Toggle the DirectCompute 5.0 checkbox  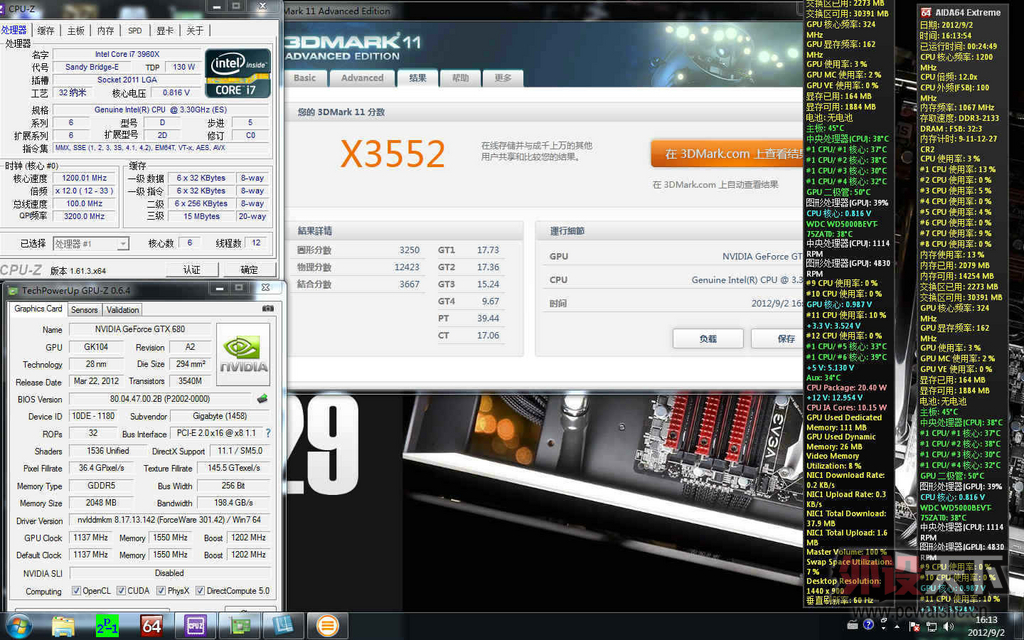(x=200, y=590)
